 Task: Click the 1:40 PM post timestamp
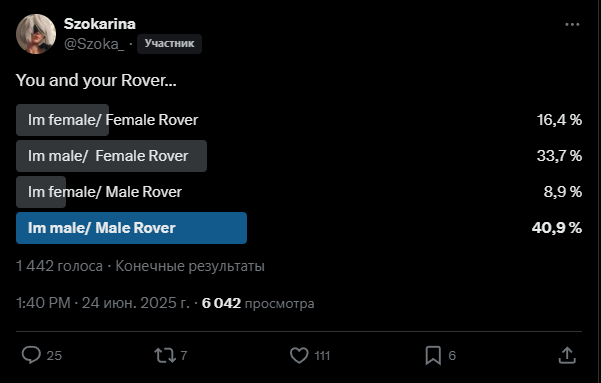(43, 303)
